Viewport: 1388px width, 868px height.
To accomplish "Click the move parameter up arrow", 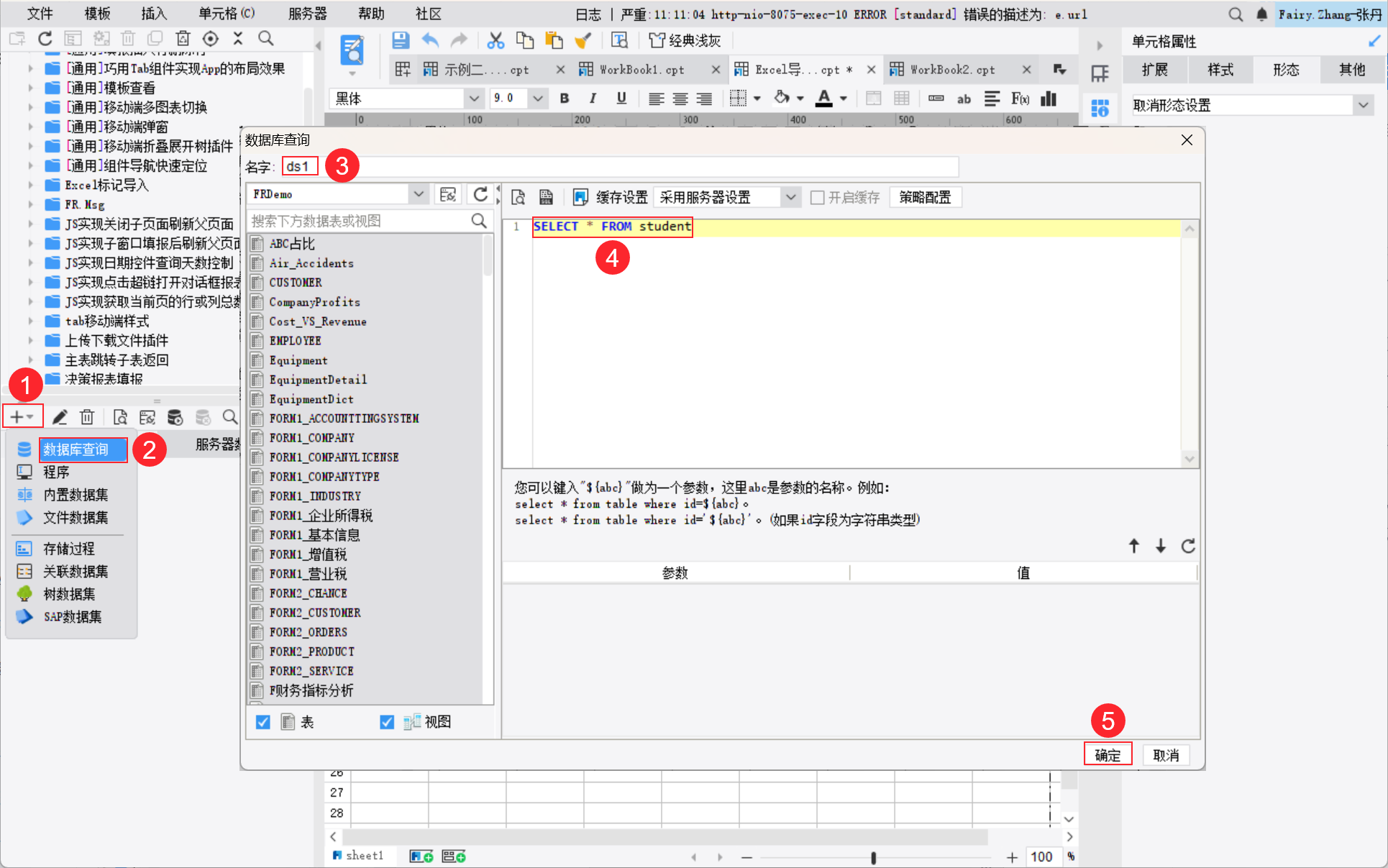I will tap(1134, 547).
